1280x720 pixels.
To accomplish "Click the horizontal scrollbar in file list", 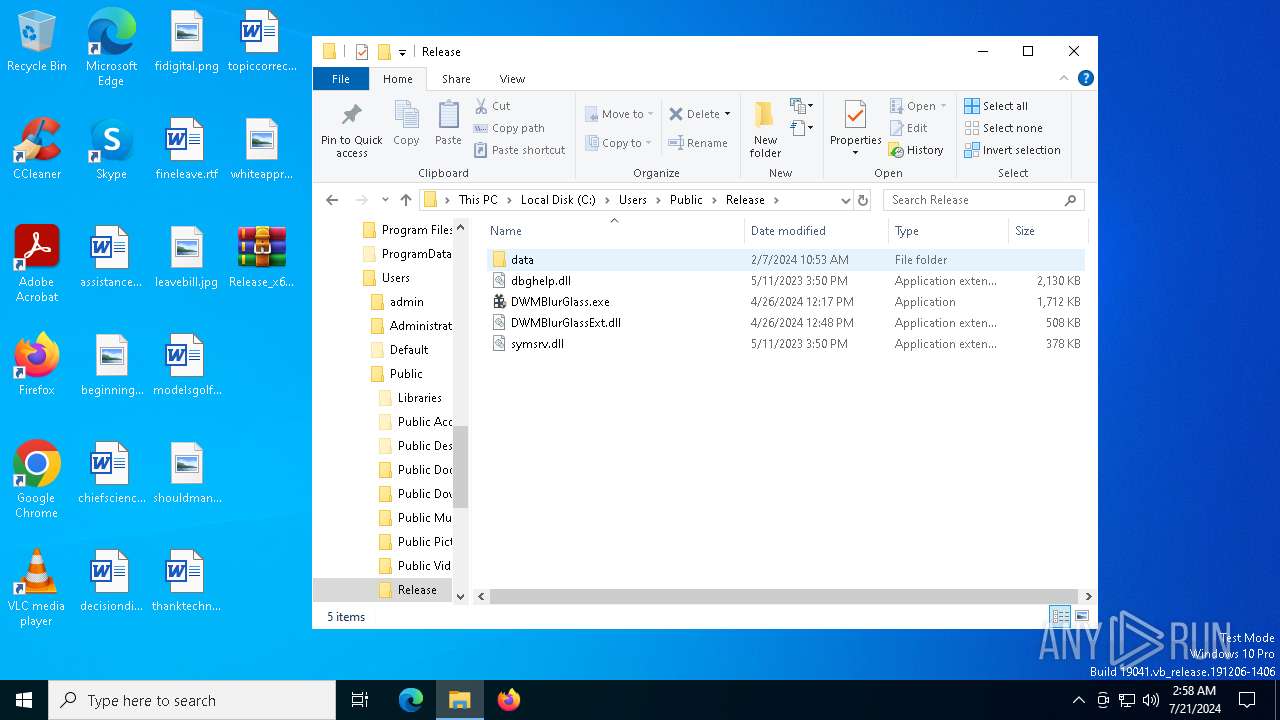I will tap(780, 596).
